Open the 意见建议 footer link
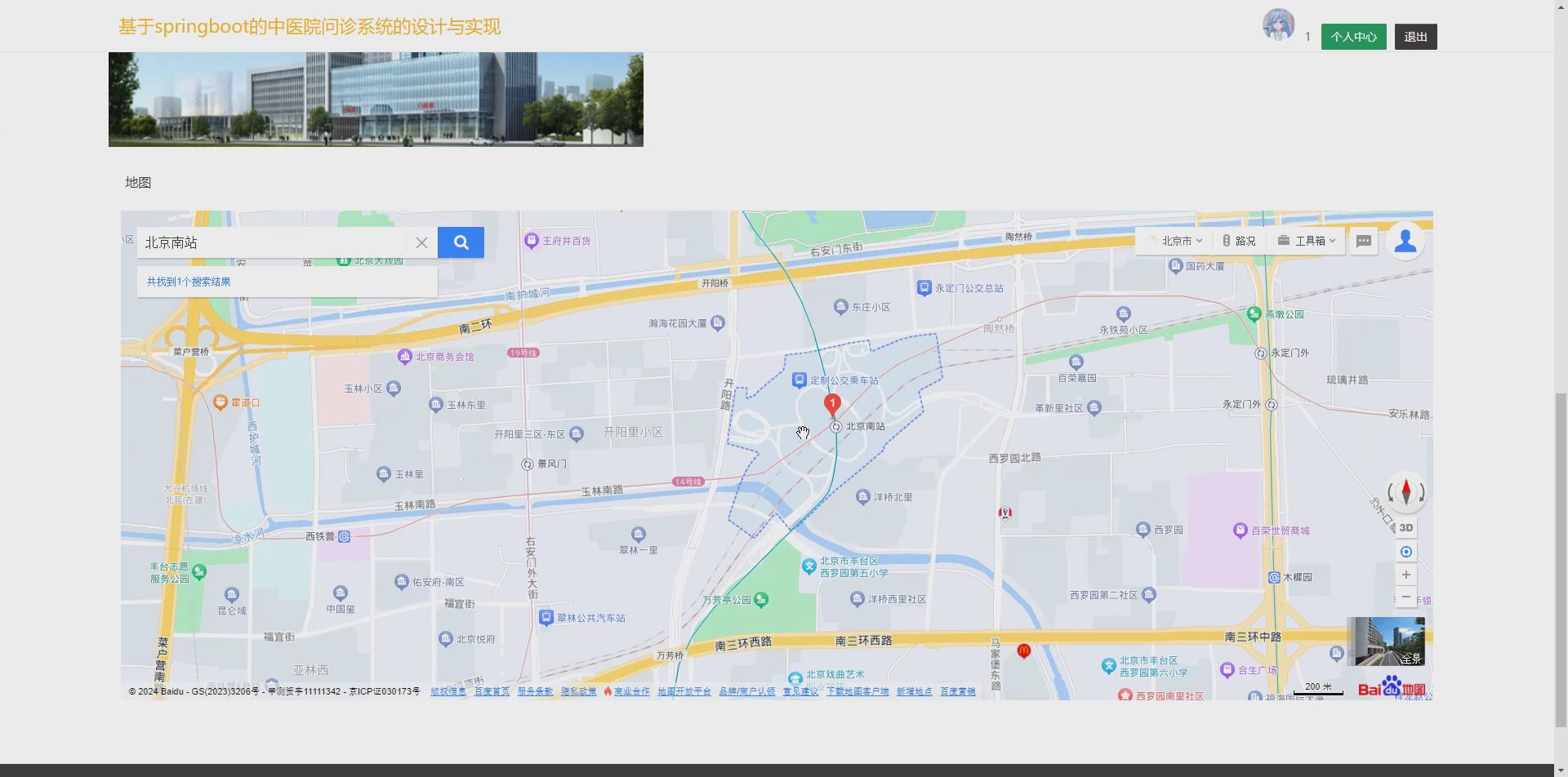The height and width of the screenshot is (777, 1568). click(800, 691)
